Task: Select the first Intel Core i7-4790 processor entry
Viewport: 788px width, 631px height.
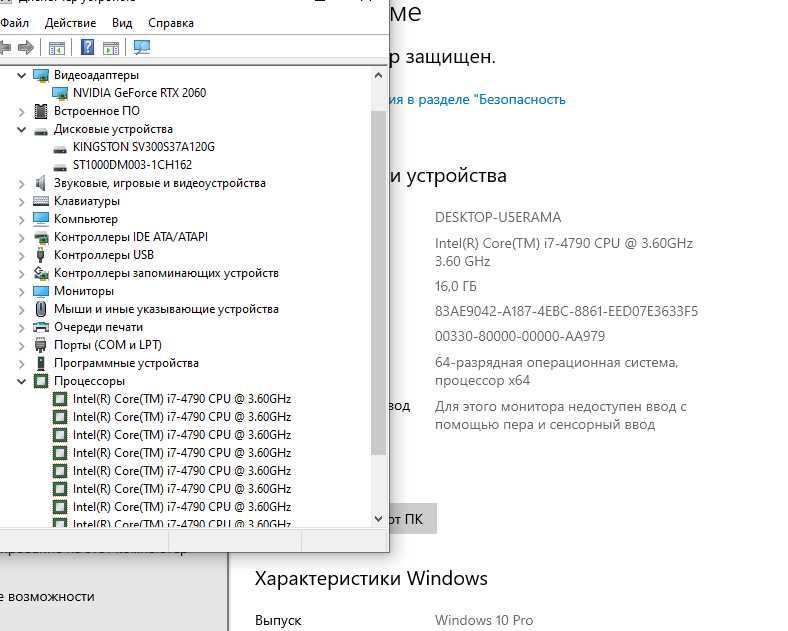Action: (x=182, y=399)
